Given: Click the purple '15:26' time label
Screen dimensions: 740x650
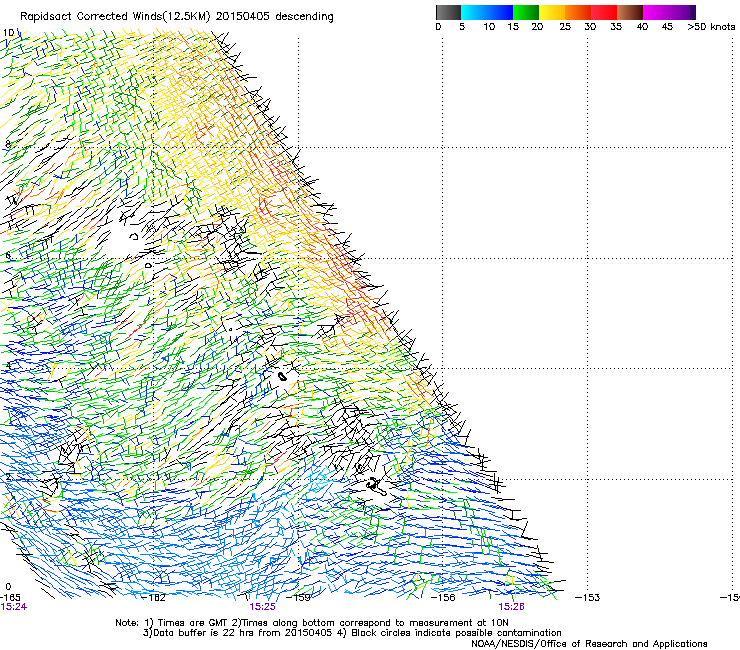Looking at the screenshot, I should click(512, 607).
